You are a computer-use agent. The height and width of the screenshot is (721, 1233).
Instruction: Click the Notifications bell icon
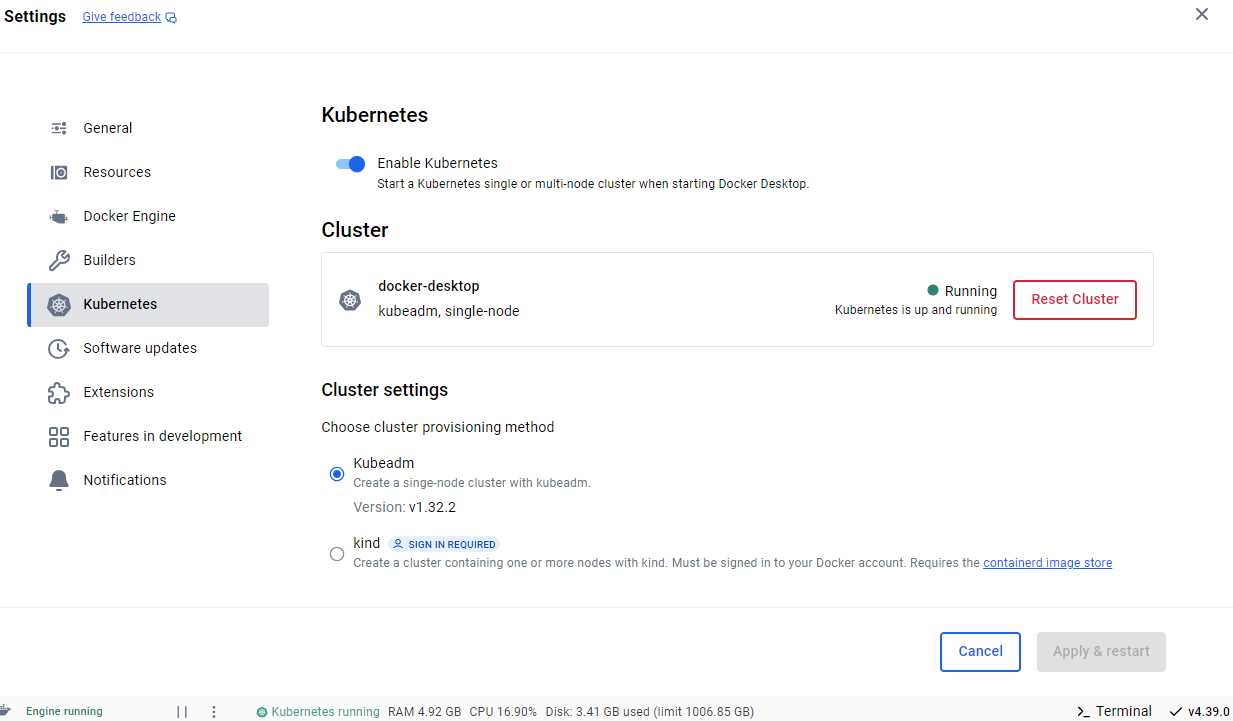(x=59, y=480)
